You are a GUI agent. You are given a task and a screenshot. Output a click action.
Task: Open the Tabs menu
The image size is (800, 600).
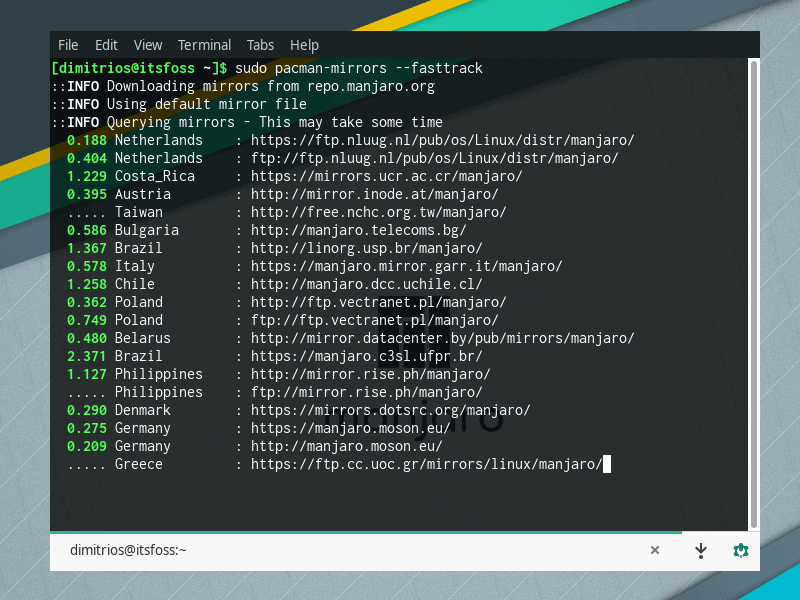pyautogui.click(x=260, y=45)
